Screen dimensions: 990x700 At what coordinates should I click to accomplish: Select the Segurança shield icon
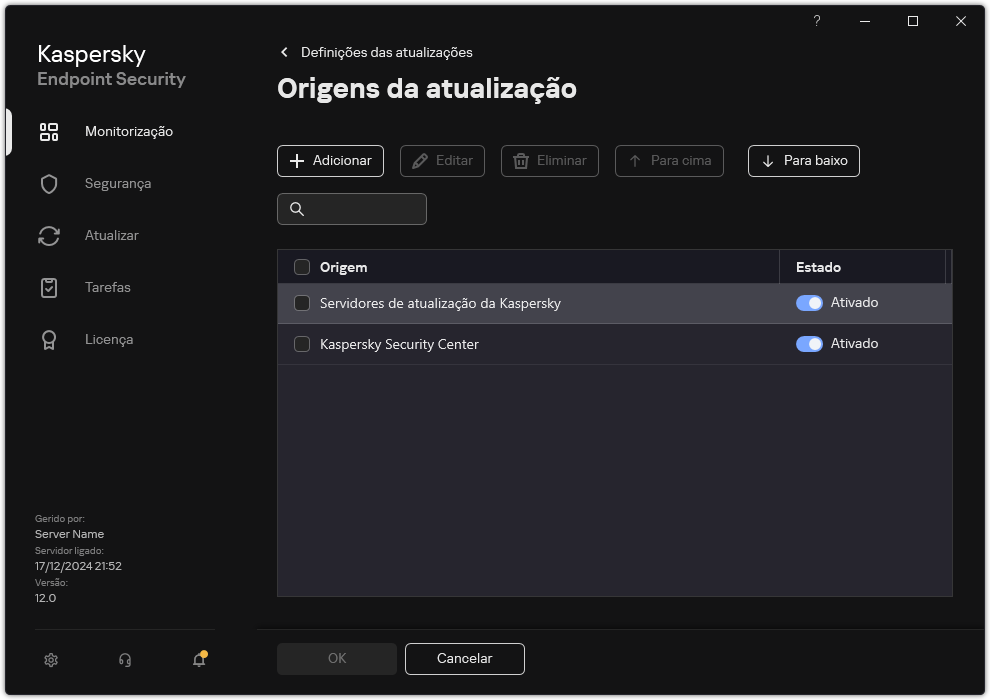[x=48, y=183]
